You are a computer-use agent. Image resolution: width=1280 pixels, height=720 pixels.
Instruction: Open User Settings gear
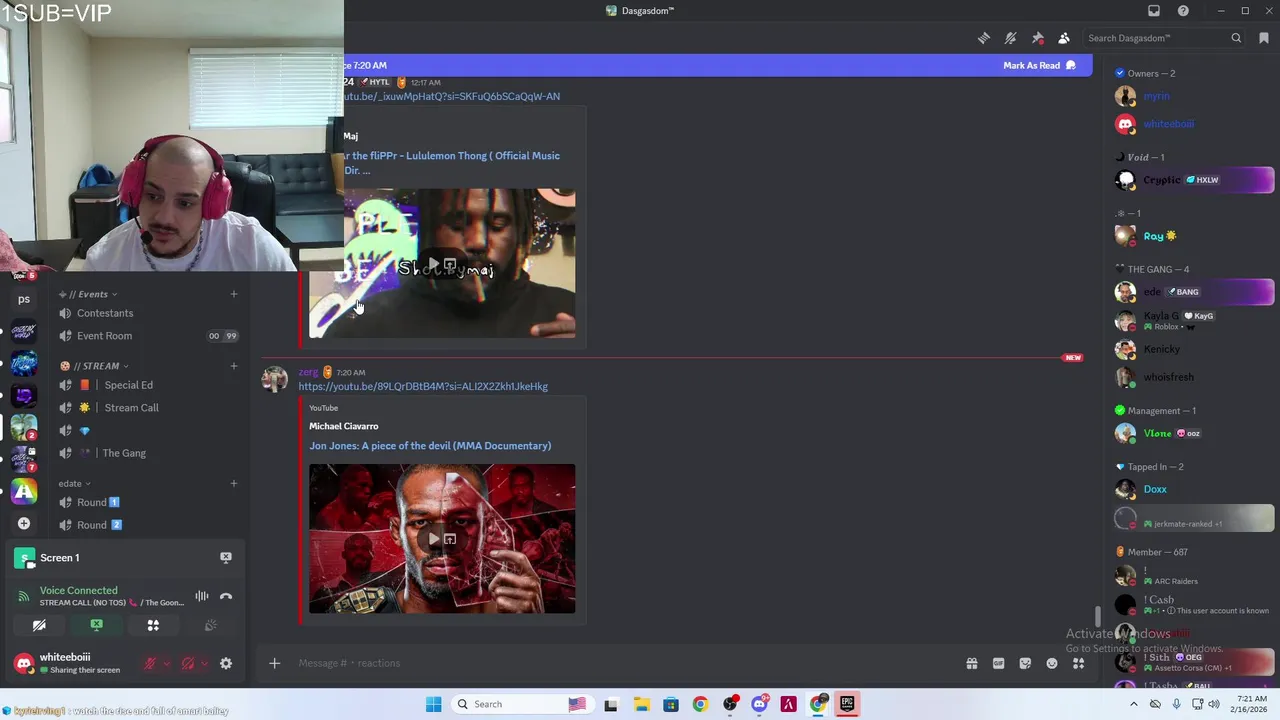click(226, 663)
